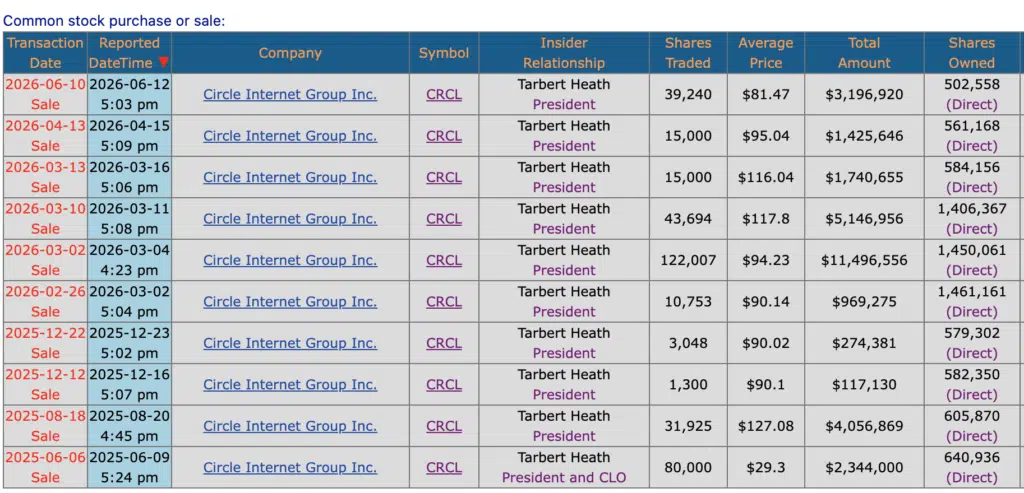
Task: Click the red sort arrow beside Reported DateTime
Action: click(x=163, y=63)
